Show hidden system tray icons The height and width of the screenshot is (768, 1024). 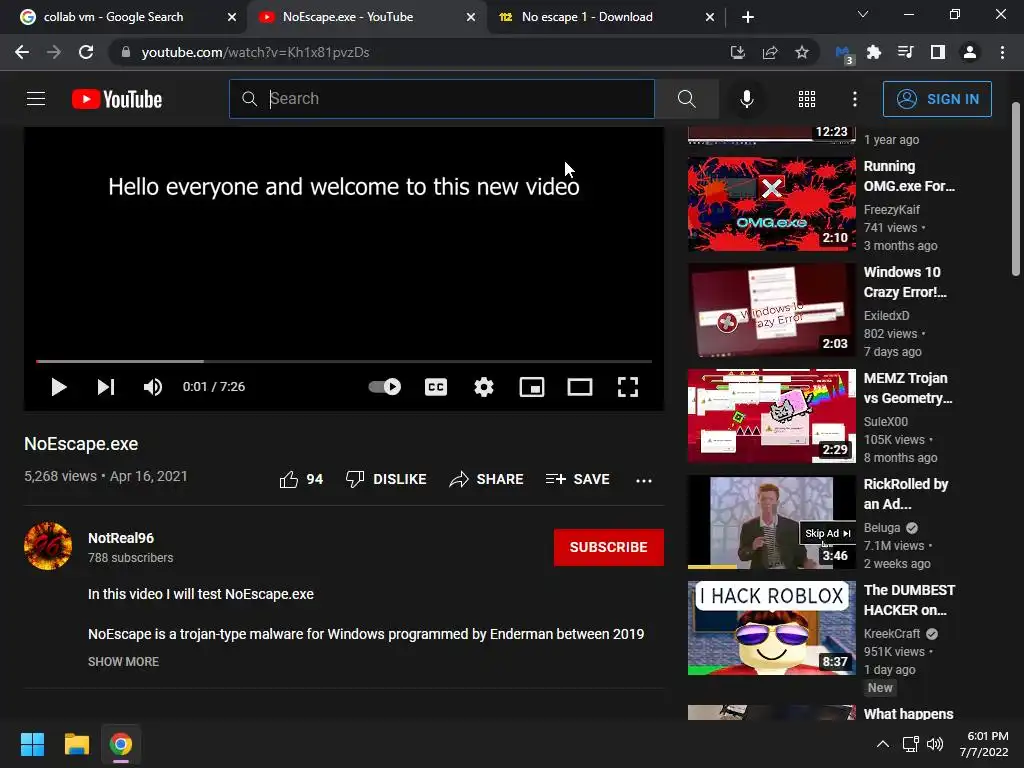pyautogui.click(x=882, y=744)
